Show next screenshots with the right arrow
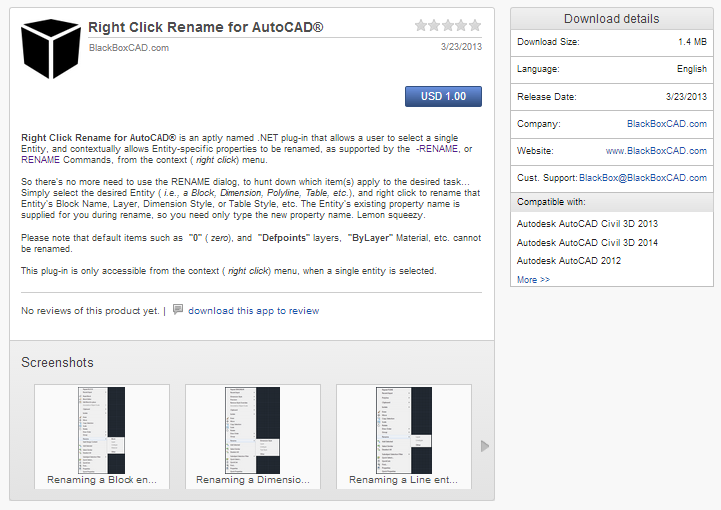The height and width of the screenshot is (510, 721). (x=484, y=446)
